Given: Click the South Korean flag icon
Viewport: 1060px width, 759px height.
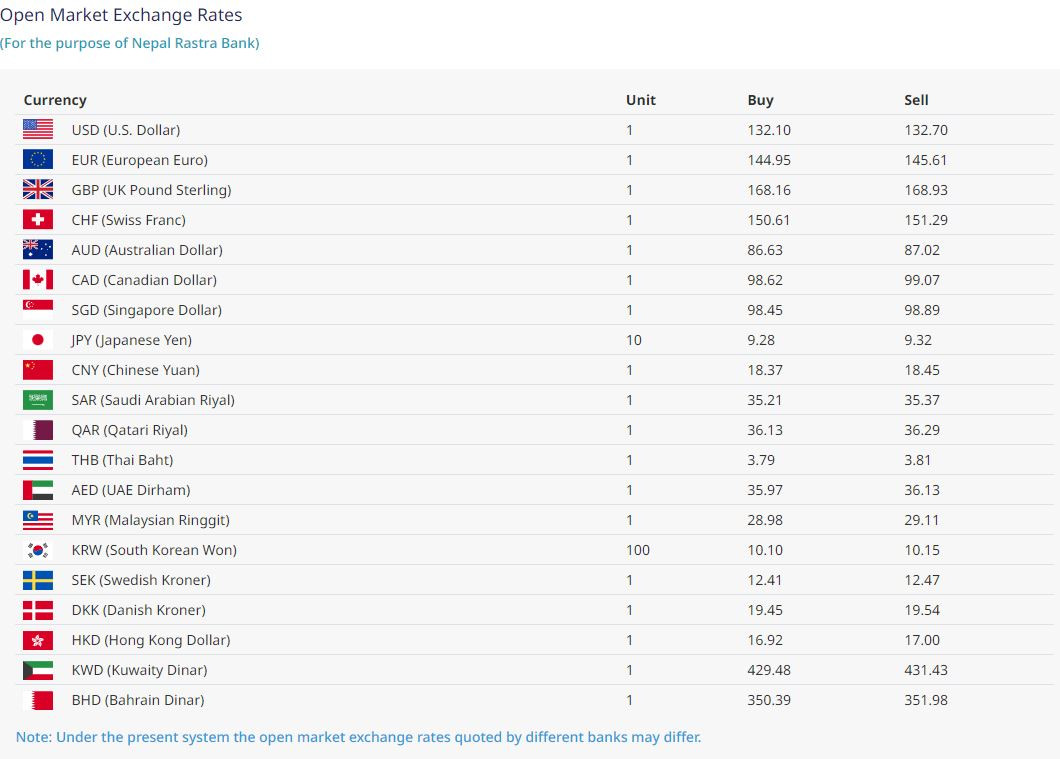Looking at the screenshot, I should coord(38,549).
